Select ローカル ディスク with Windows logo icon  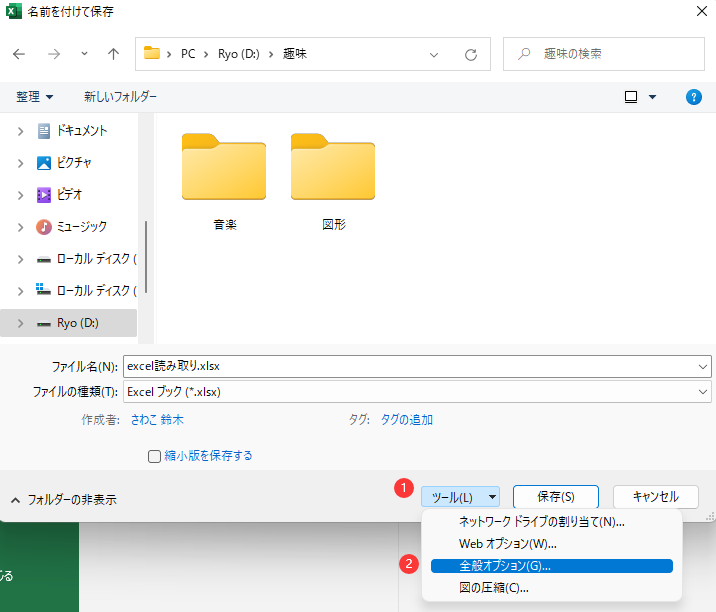87,290
